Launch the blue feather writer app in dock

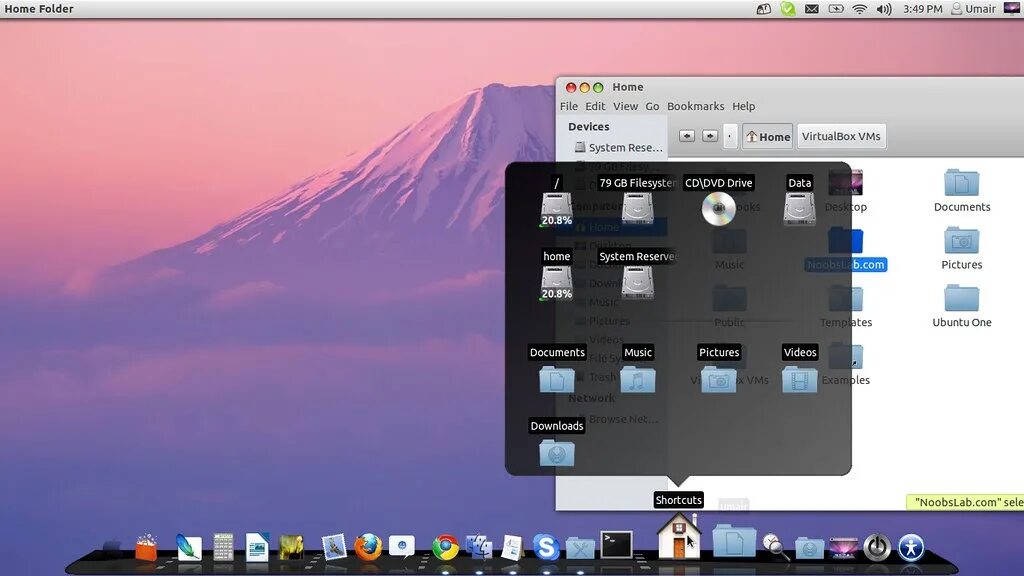188,547
